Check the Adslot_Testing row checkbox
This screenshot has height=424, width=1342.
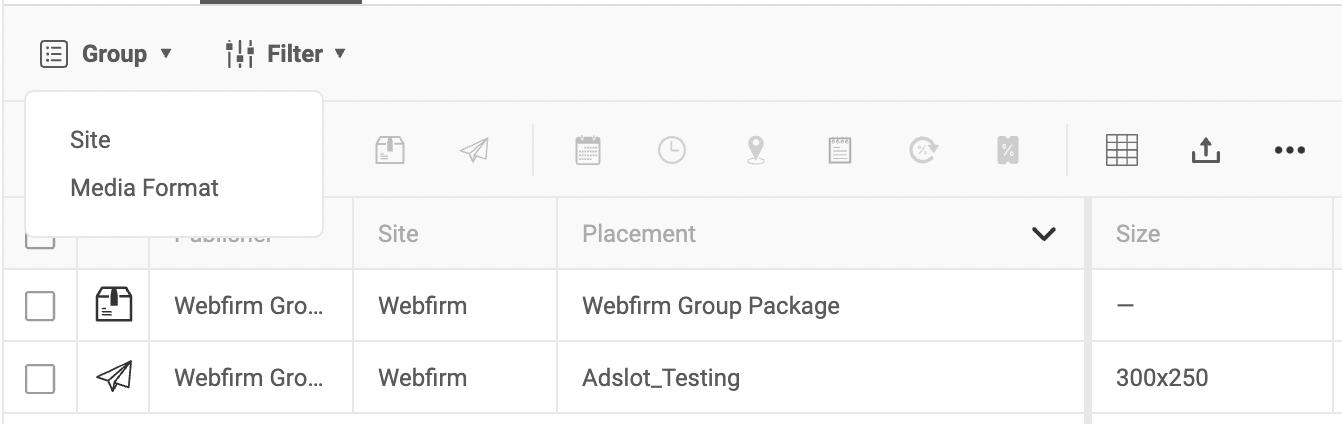tap(40, 379)
